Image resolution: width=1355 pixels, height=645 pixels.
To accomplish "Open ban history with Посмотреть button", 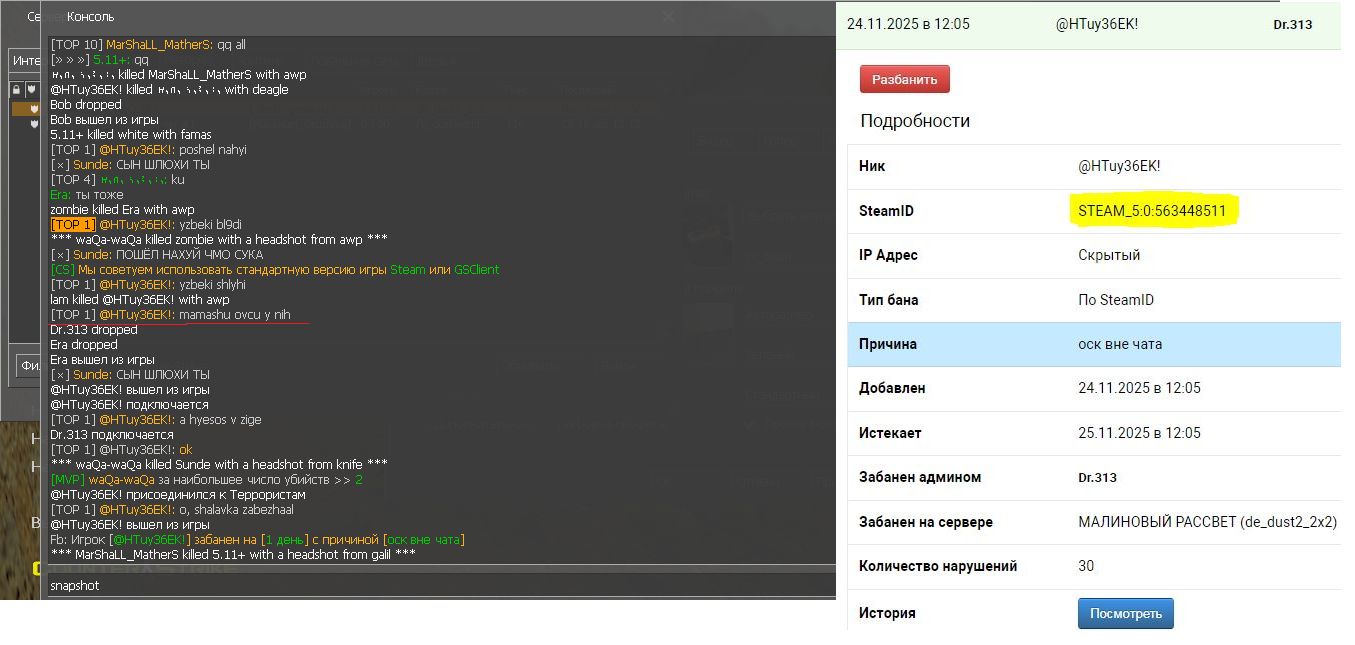I will pos(1125,613).
